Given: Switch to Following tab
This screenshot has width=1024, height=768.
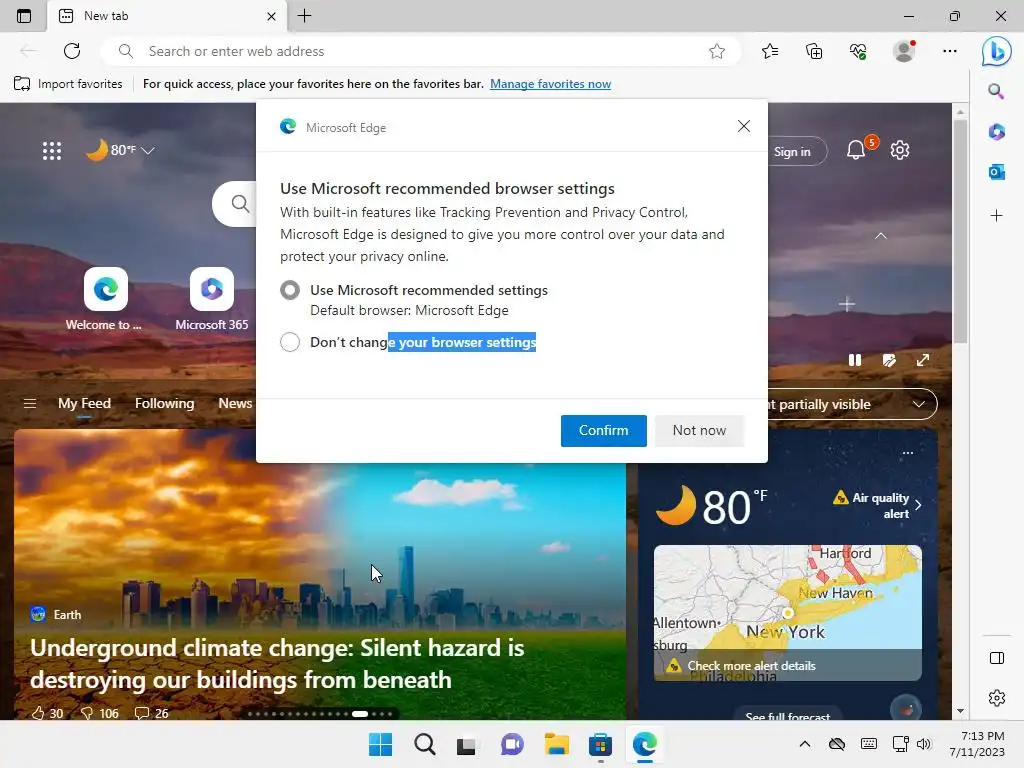Looking at the screenshot, I should coord(165,404).
